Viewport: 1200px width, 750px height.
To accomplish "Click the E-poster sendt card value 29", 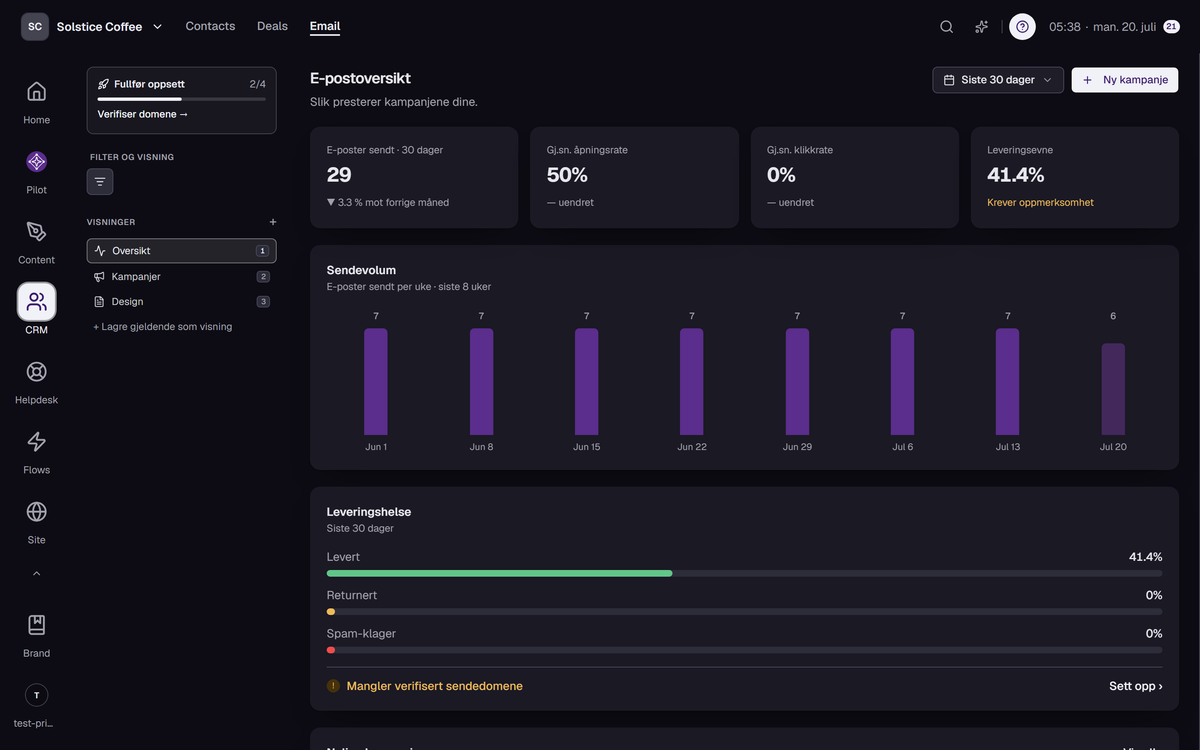I will [x=339, y=174].
